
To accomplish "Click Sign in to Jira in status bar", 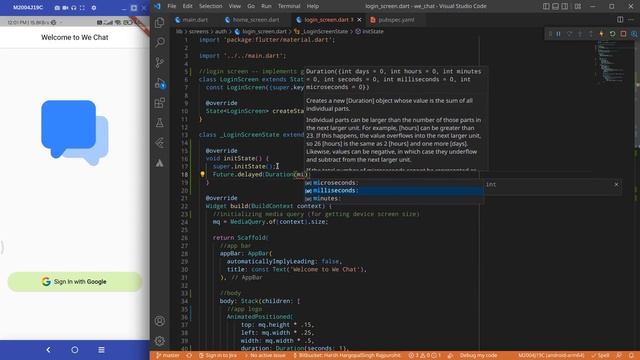I will click(x=218, y=356).
